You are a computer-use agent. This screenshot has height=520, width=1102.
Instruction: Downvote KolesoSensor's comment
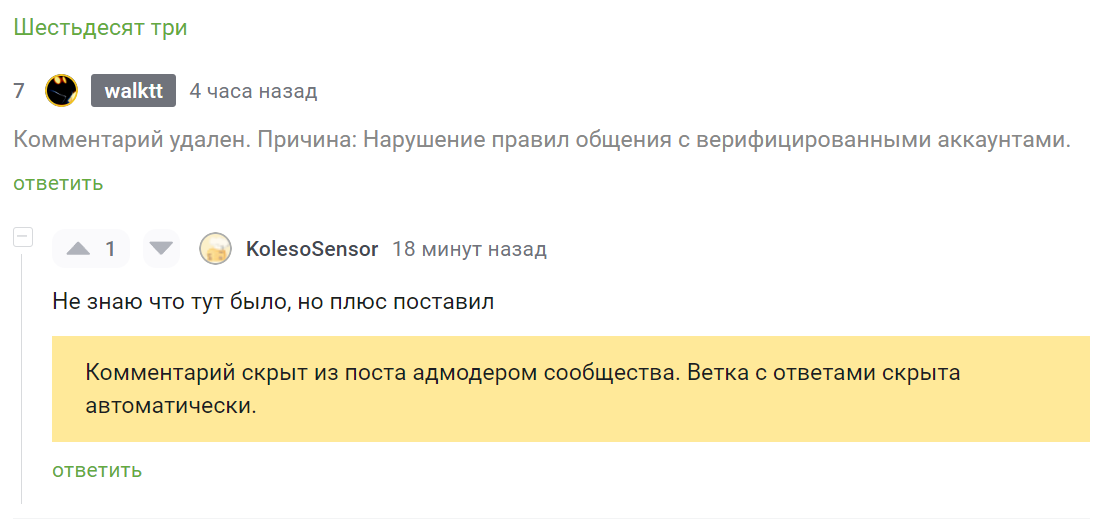(161, 249)
